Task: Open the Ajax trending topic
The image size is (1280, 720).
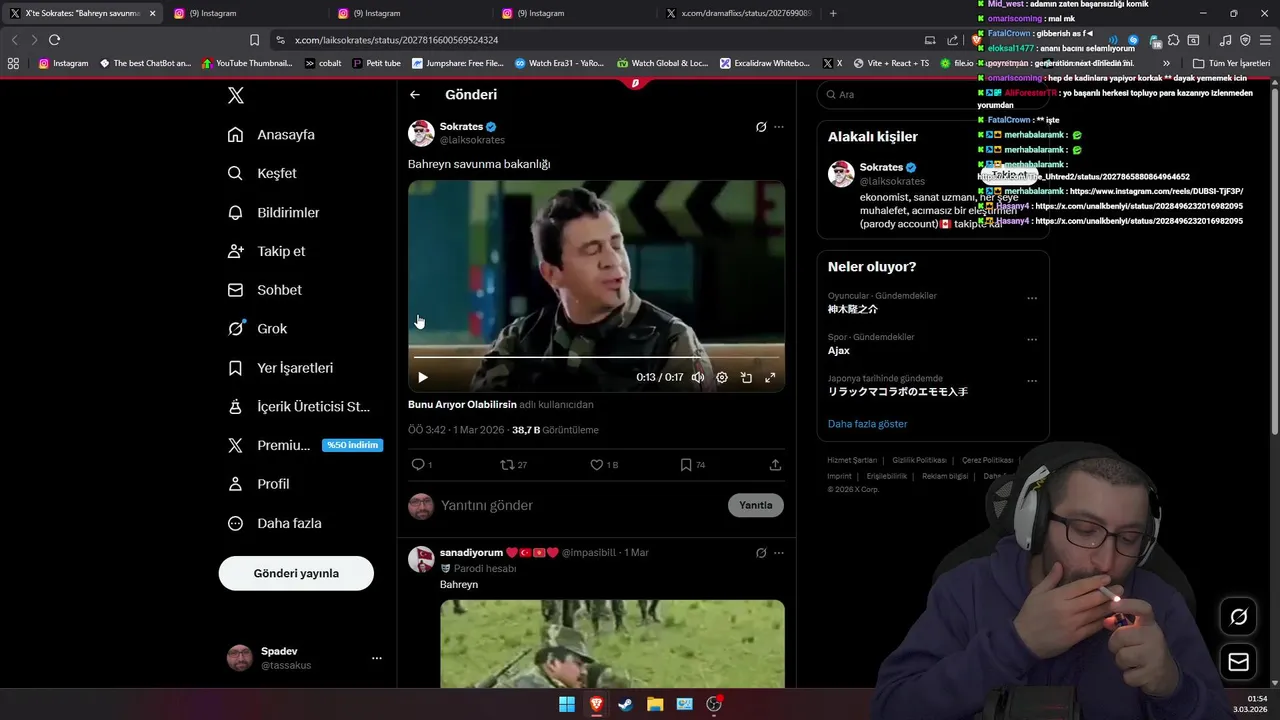Action: [x=839, y=351]
